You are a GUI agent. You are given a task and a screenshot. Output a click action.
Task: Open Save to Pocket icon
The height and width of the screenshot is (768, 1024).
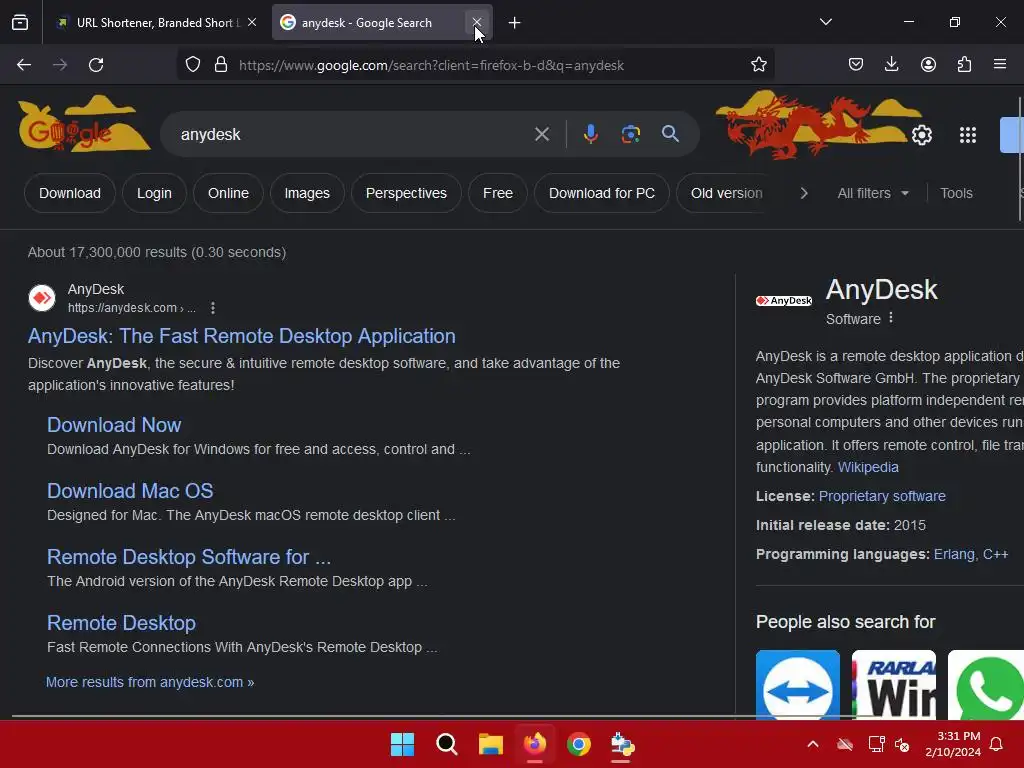pyautogui.click(x=856, y=64)
